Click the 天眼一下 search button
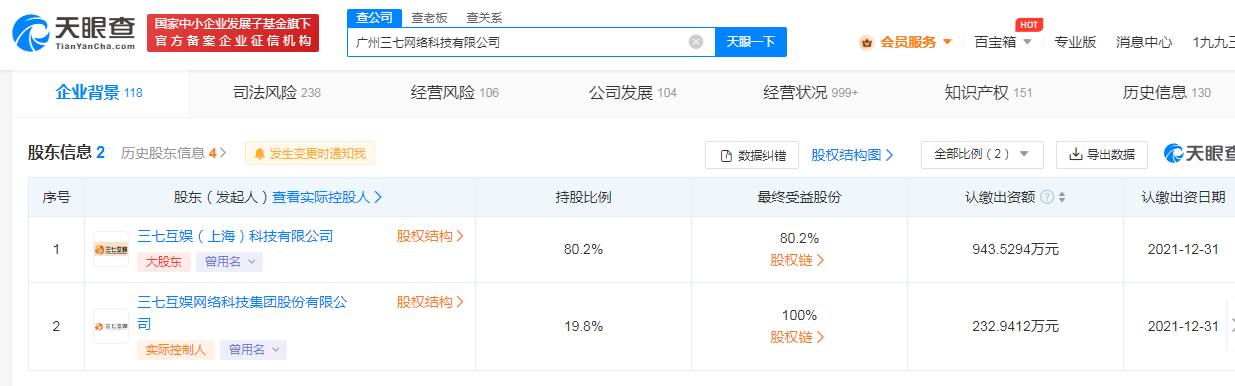This screenshot has height=386, width=1235. tap(751, 42)
